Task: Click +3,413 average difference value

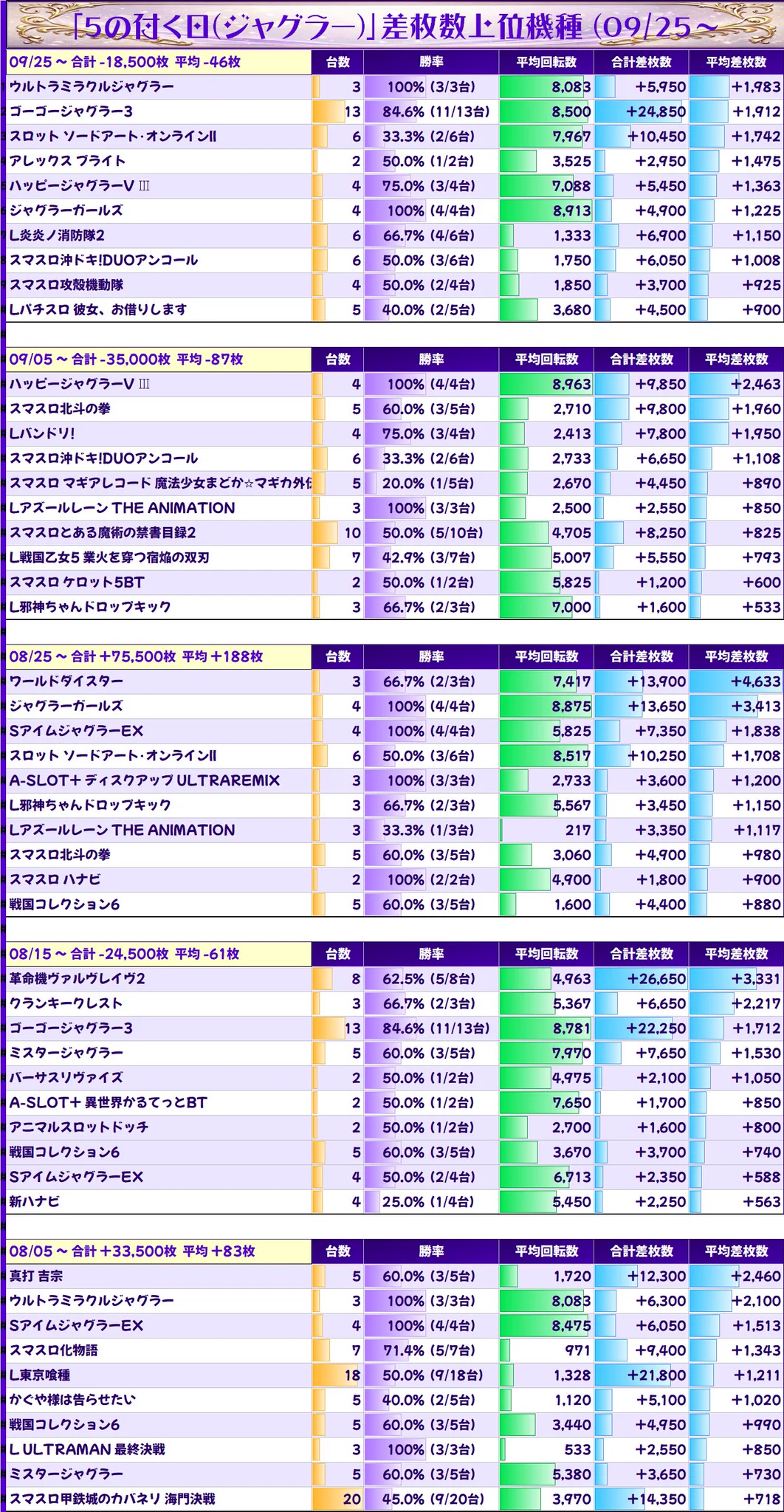Action: 755,707
